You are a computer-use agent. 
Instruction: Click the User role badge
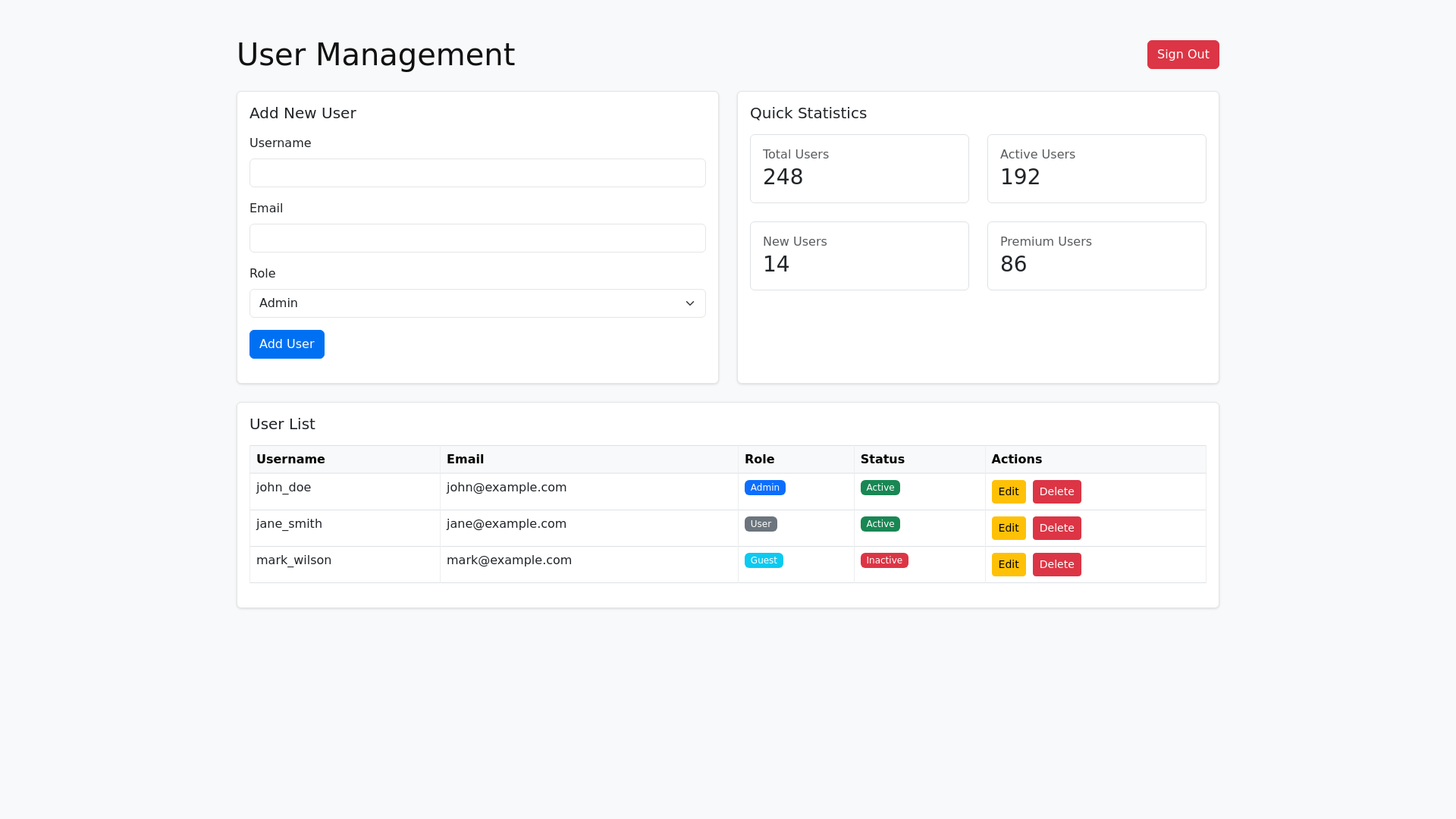point(761,524)
